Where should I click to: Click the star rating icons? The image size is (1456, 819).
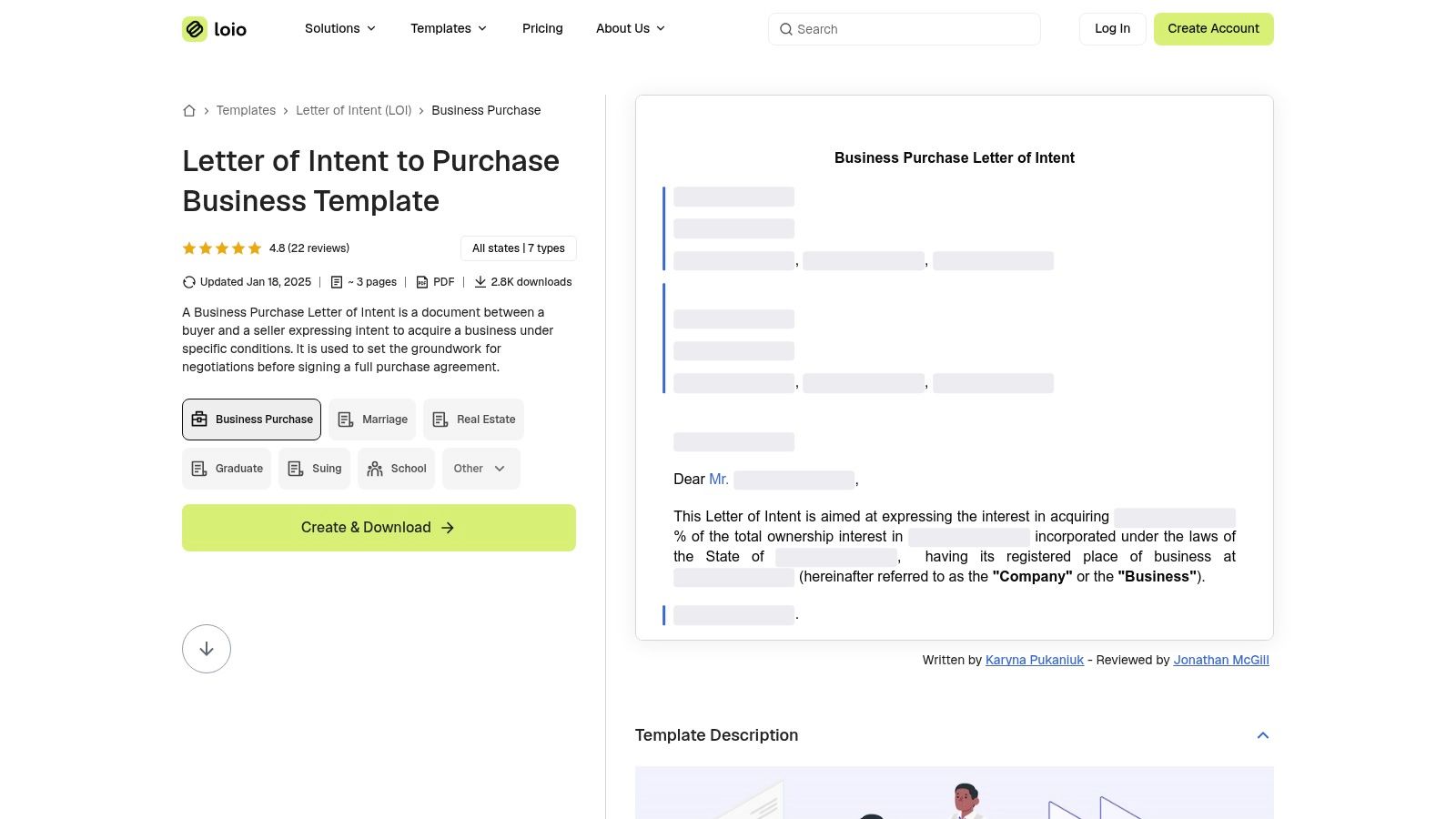click(x=222, y=248)
